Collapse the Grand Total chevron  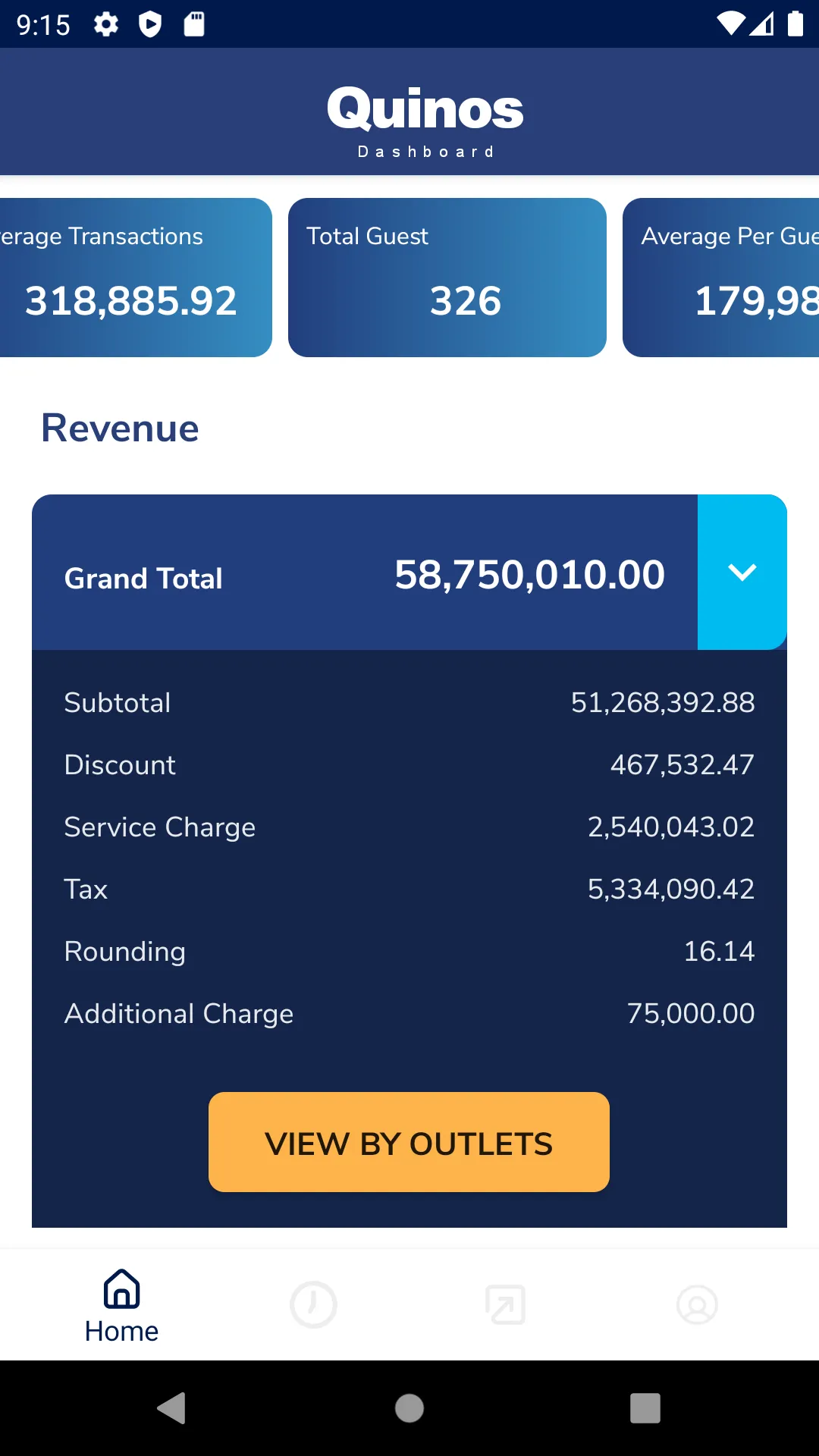coord(742,572)
